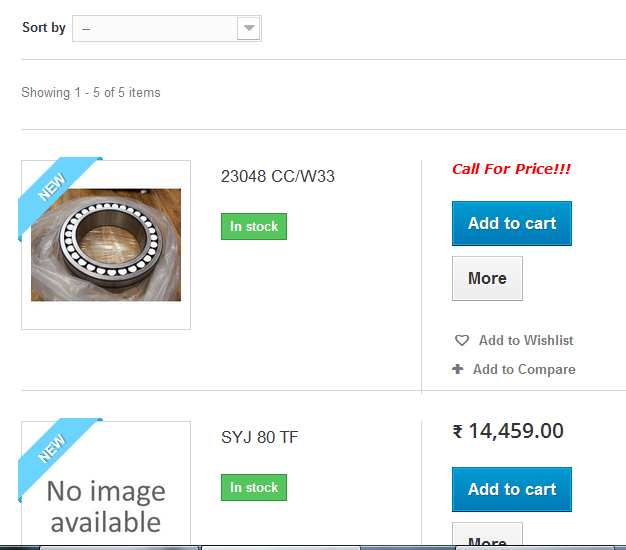Add 23048 CC/W33 to cart
Viewport: 626px width, 550px height.
512,224
